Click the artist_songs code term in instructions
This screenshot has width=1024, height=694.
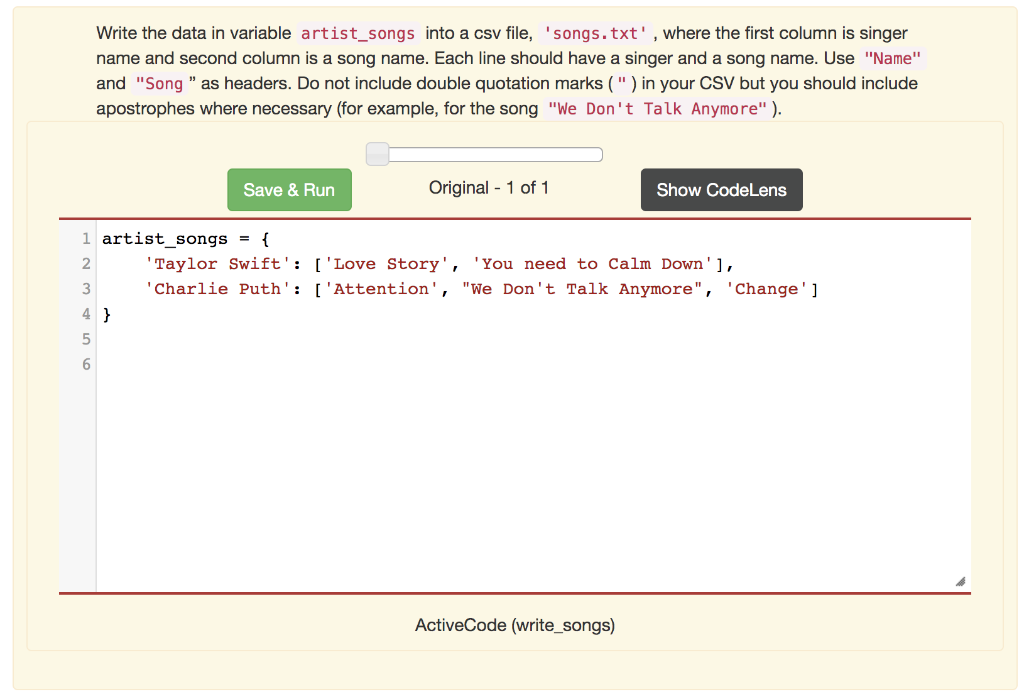(x=358, y=33)
